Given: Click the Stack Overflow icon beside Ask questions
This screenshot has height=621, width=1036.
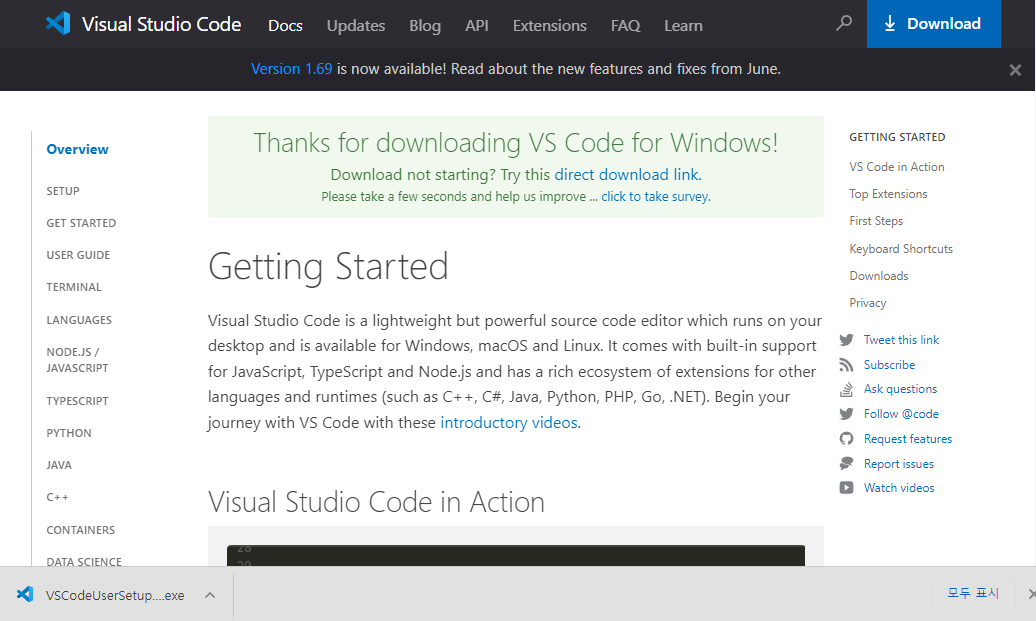Looking at the screenshot, I should click(x=846, y=389).
